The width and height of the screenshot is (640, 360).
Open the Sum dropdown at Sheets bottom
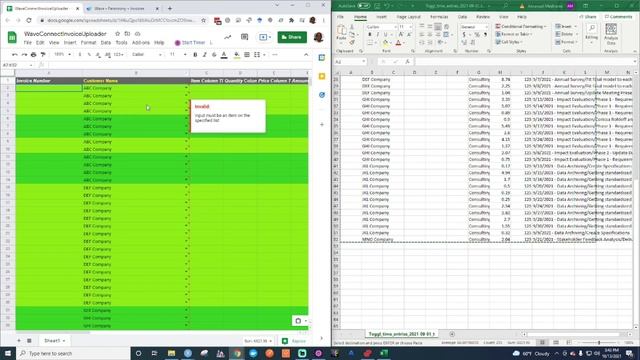[x=258, y=341]
